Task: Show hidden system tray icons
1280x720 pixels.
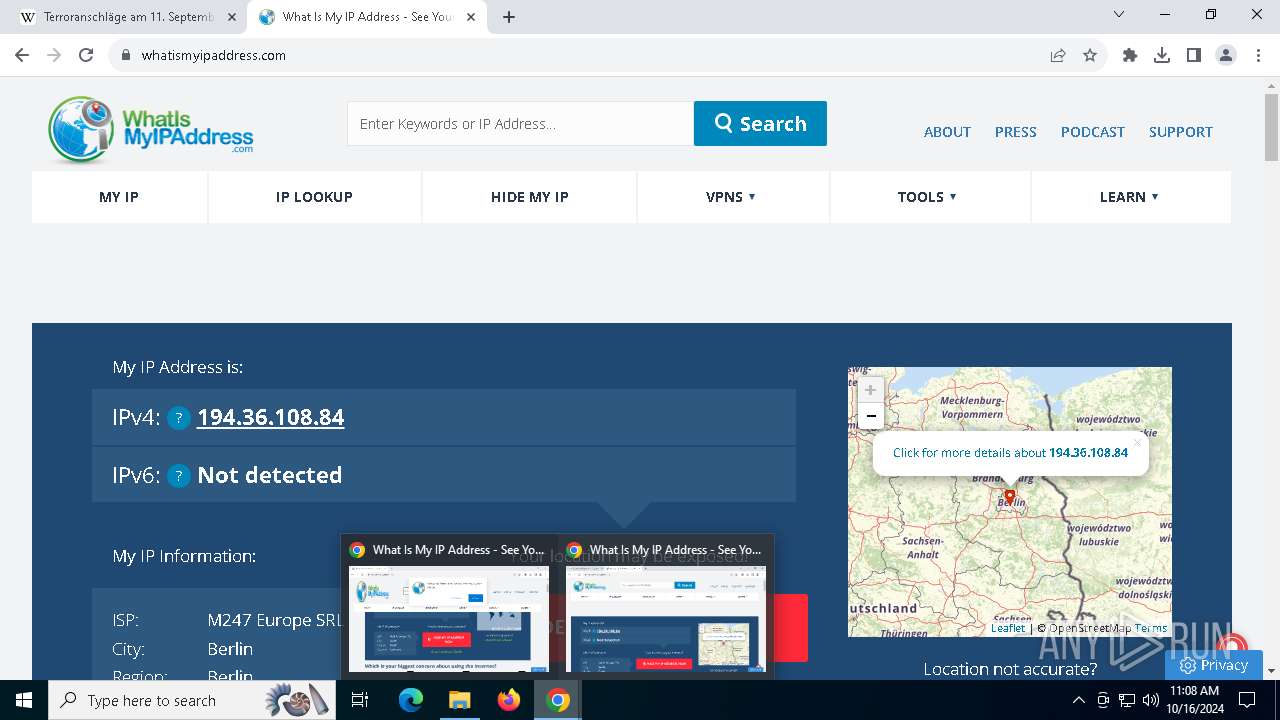Action: tap(1078, 700)
